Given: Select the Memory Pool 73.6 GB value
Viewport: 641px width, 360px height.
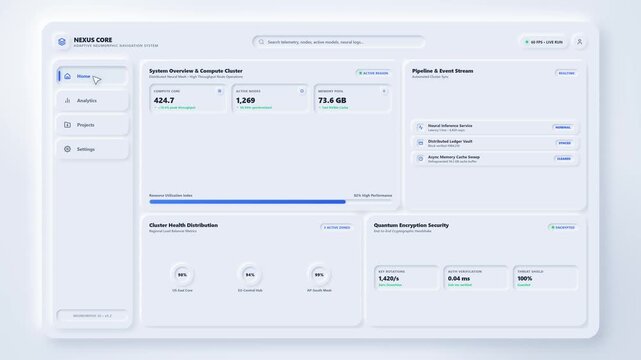Looking at the screenshot, I should click(x=332, y=100).
